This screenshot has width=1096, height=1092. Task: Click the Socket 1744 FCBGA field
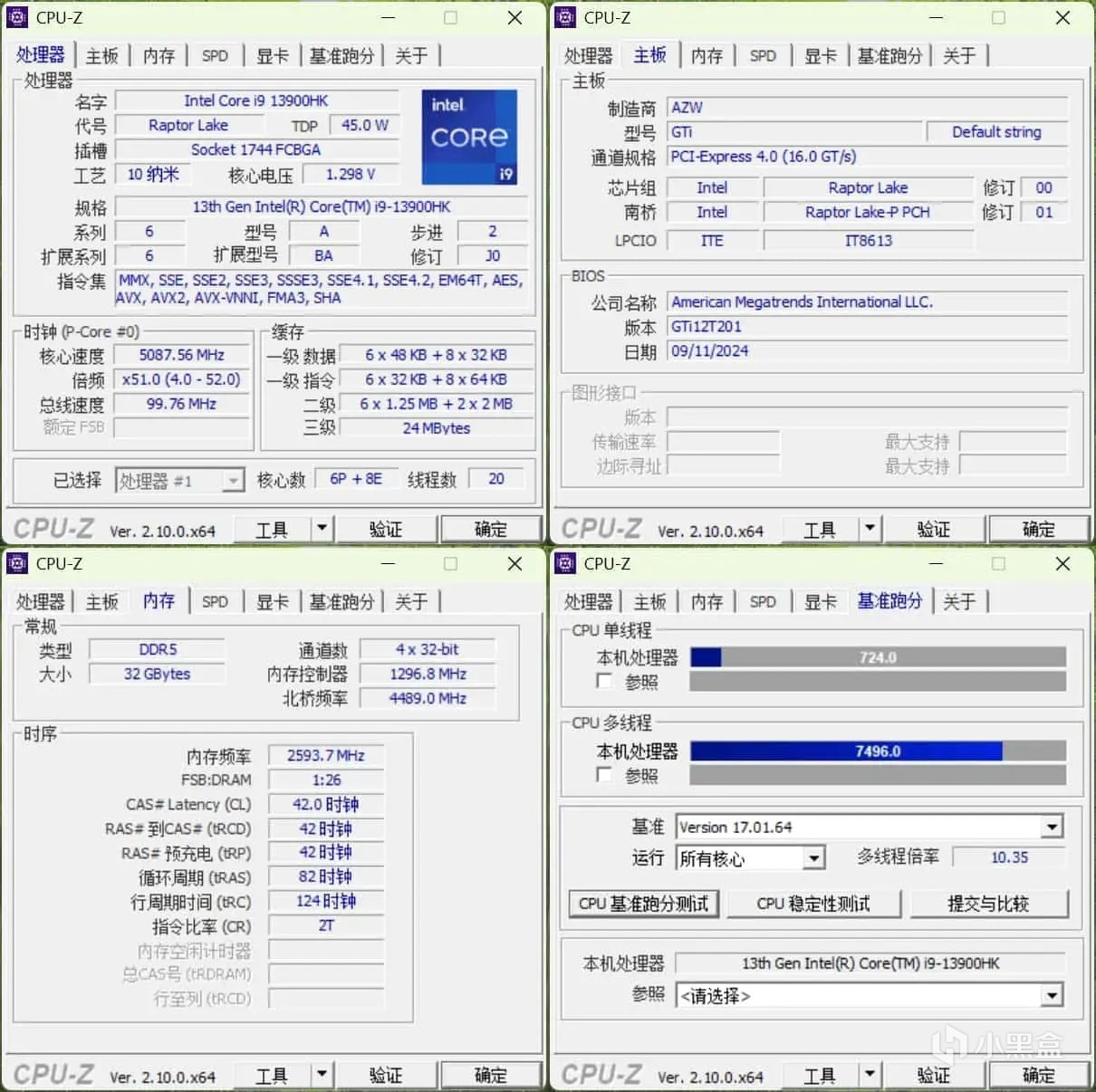coord(256,149)
